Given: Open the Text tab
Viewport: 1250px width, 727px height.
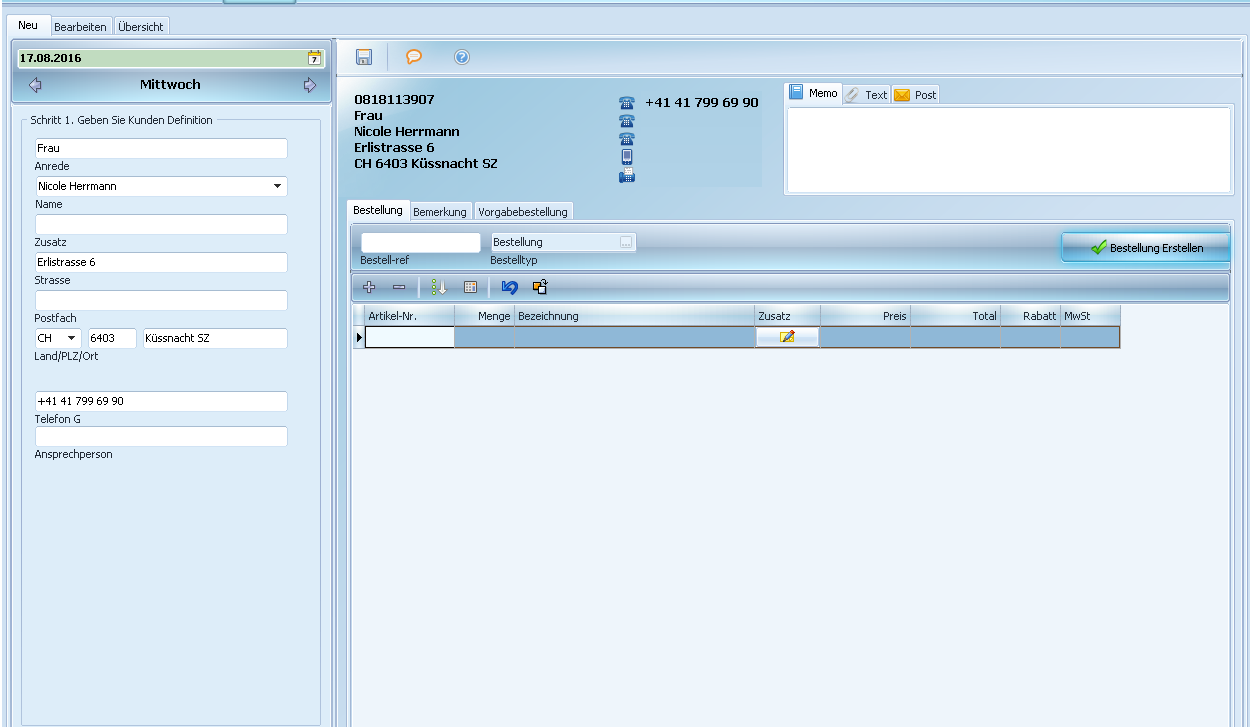Looking at the screenshot, I should pyautogui.click(x=866, y=95).
